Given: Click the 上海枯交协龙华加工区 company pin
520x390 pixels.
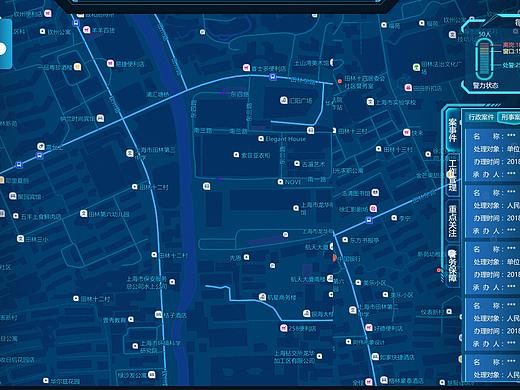Looking at the screenshot, I should coord(319,356).
